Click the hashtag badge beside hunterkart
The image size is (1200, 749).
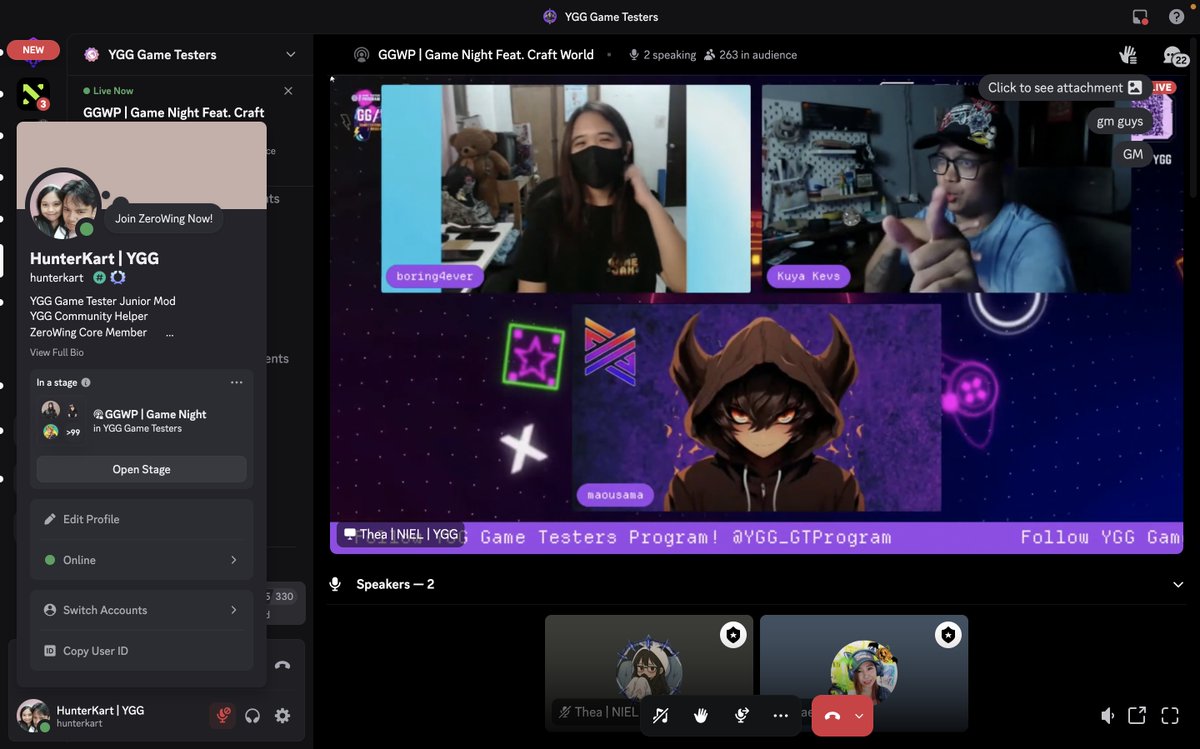99,277
